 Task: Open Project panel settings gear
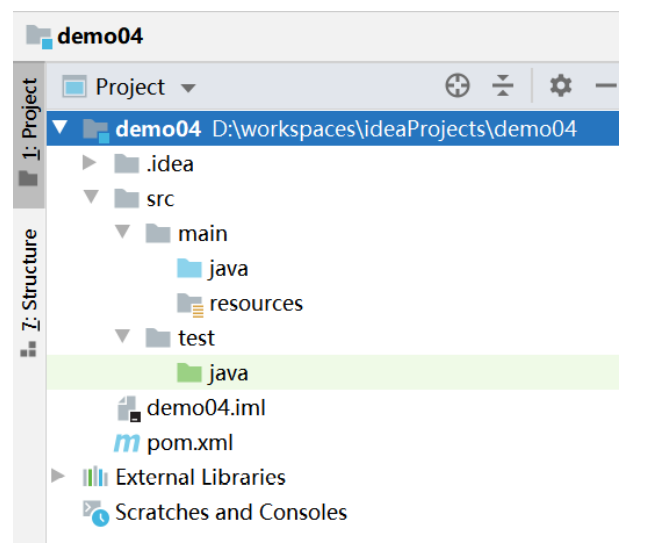tap(560, 86)
